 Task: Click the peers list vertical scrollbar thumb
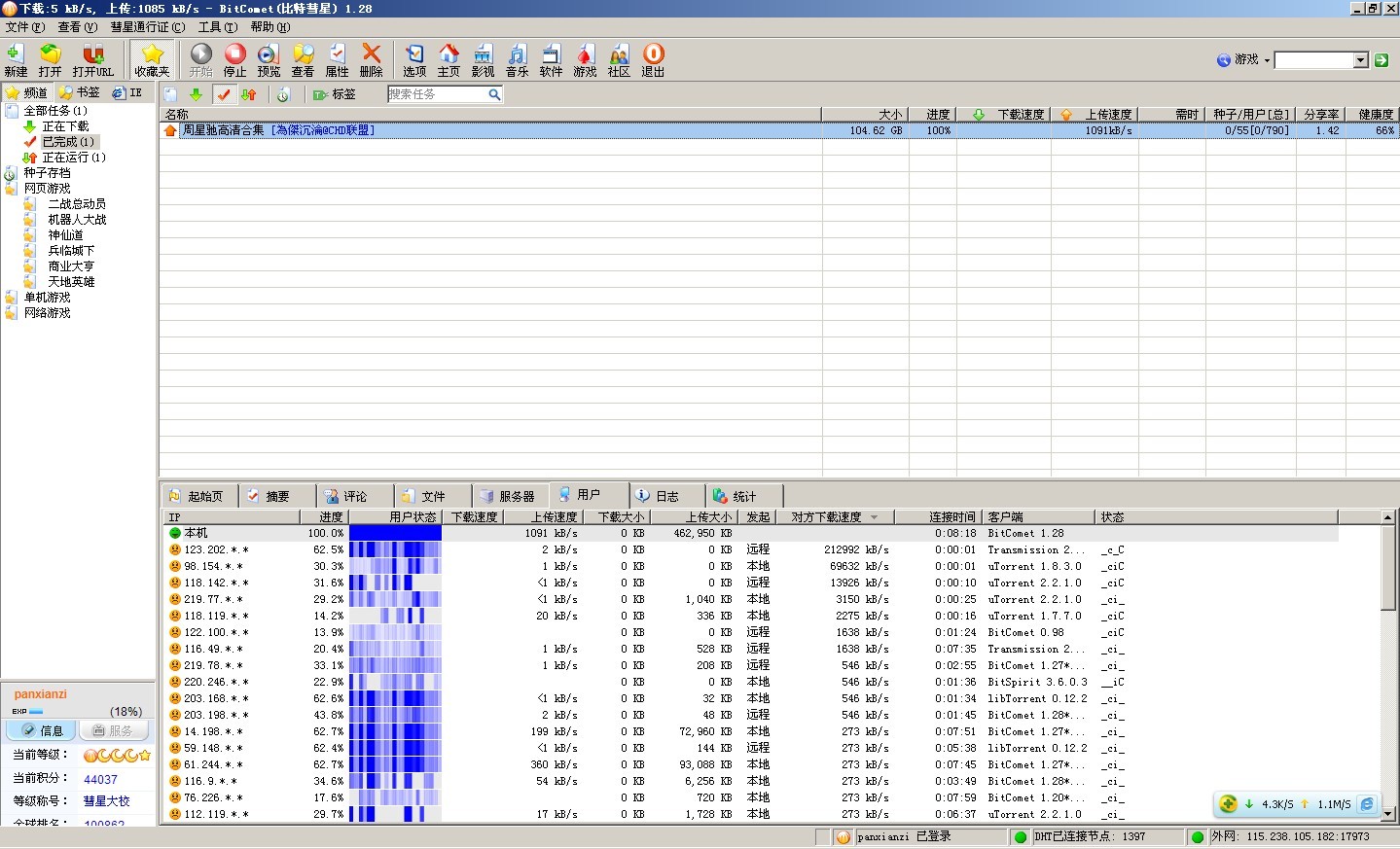pos(1388,567)
